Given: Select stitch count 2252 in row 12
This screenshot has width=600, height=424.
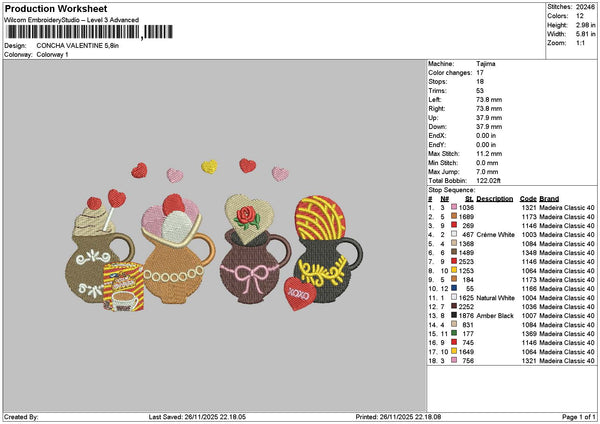Looking at the screenshot, I should (x=466, y=307).
